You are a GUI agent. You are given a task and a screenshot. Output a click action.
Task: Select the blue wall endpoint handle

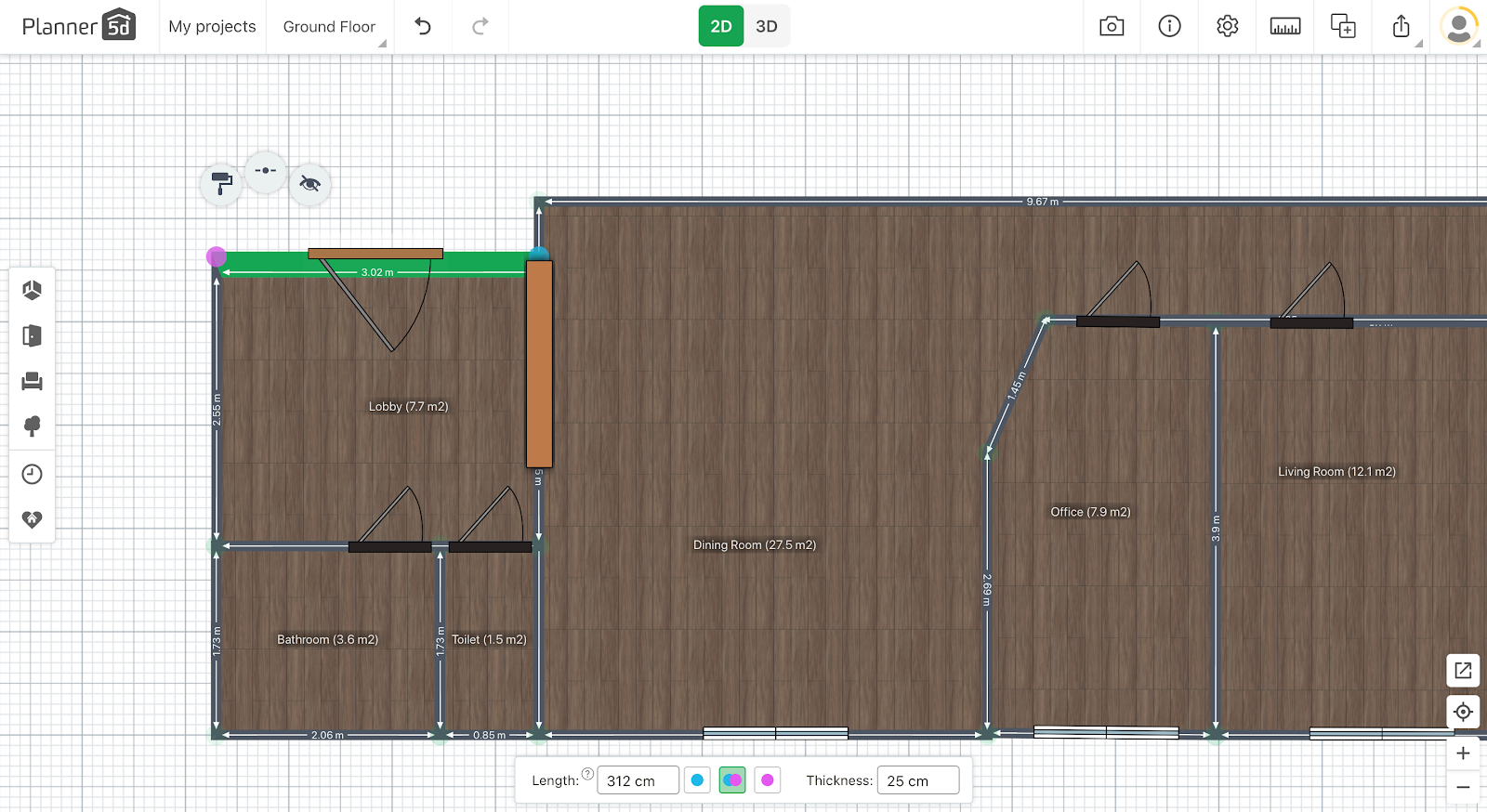tap(539, 254)
